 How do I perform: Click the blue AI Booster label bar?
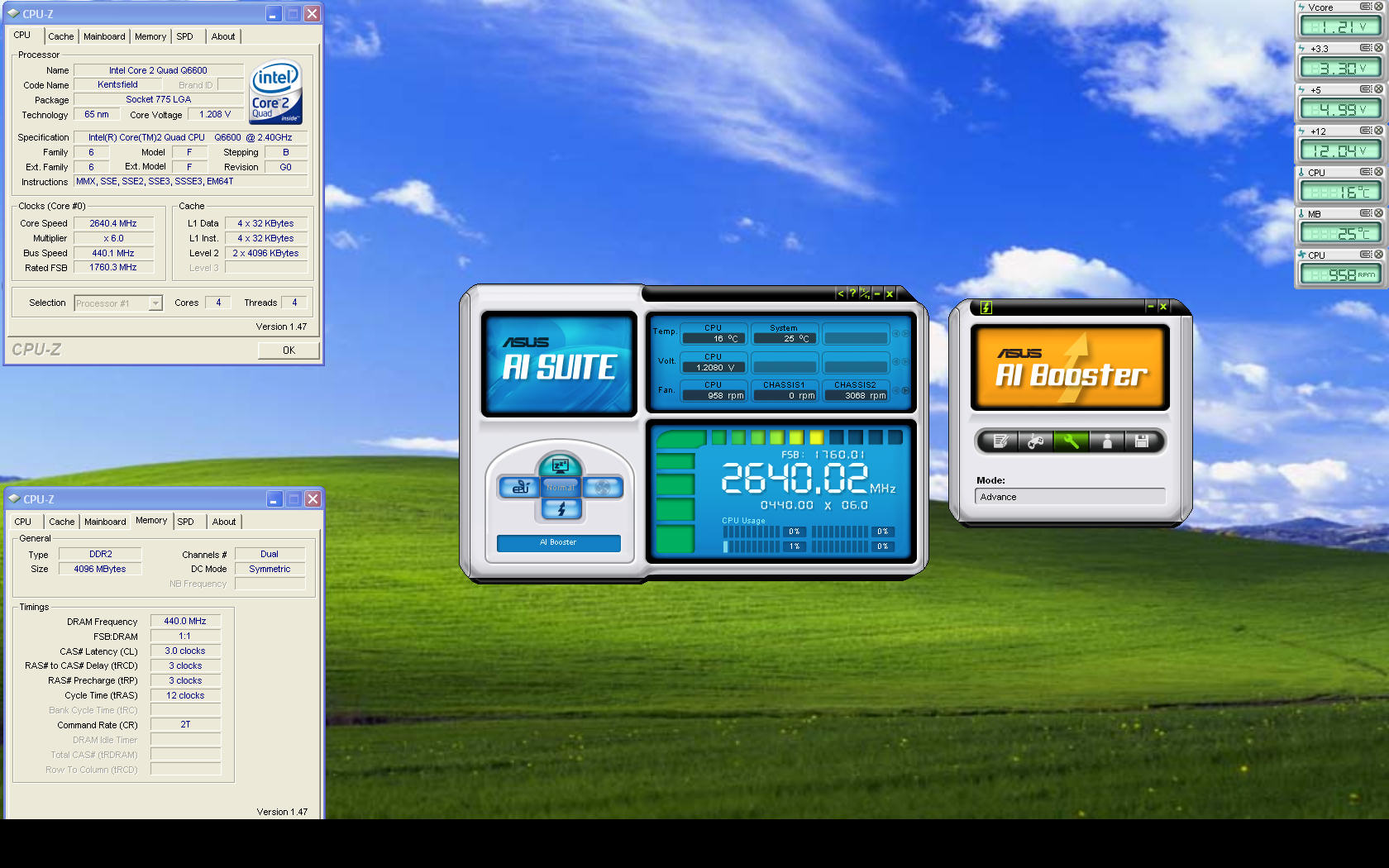click(558, 542)
